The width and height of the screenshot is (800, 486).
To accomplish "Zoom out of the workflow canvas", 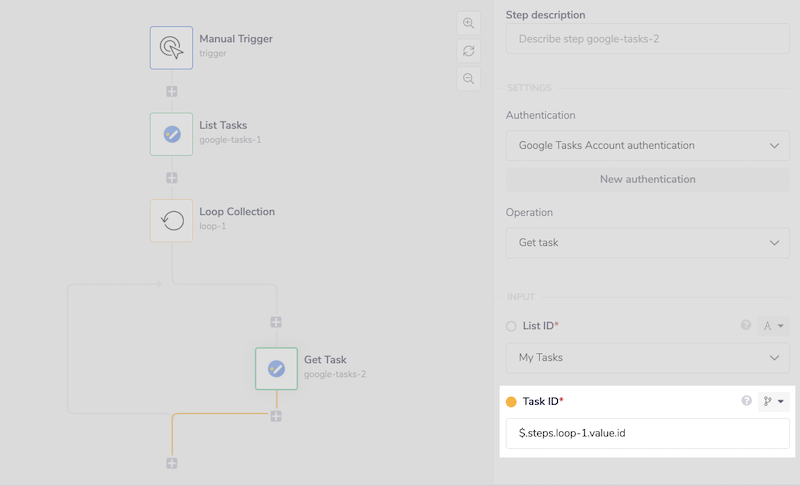I will point(468,79).
